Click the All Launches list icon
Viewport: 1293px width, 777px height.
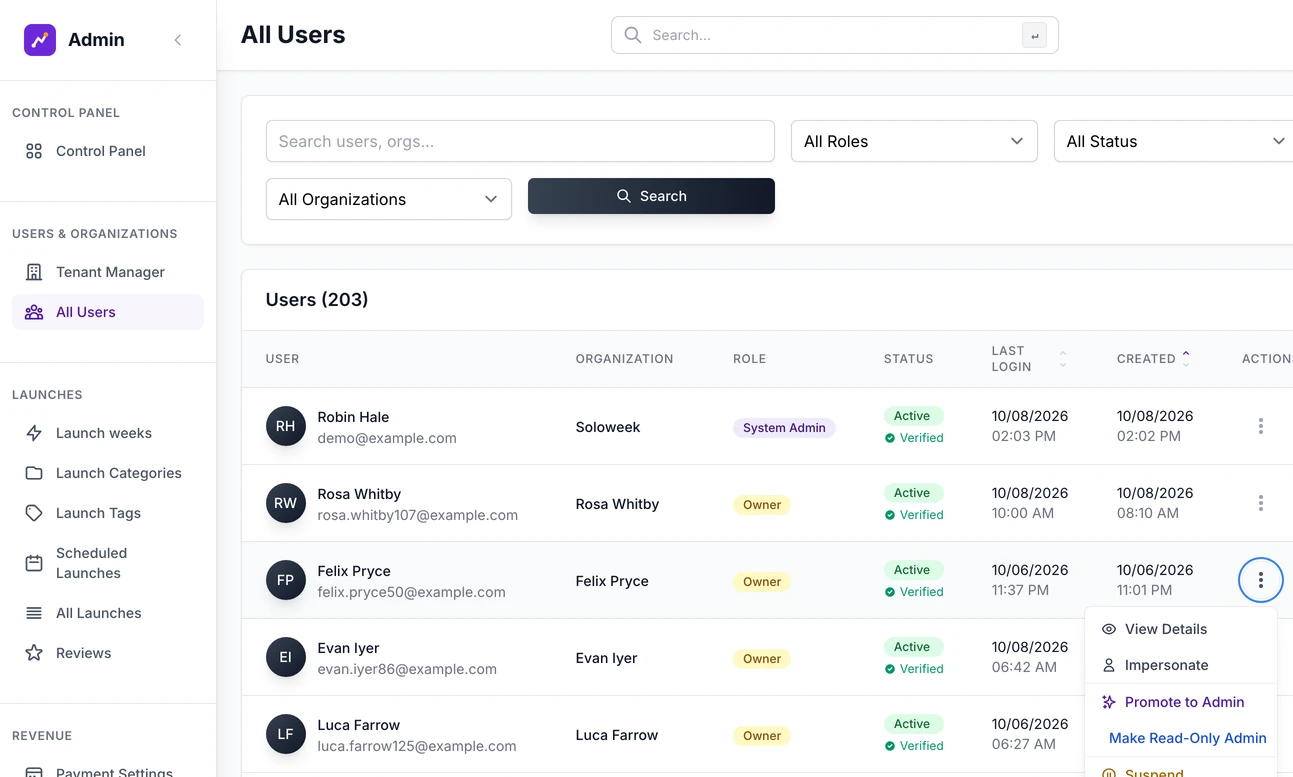[x=34, y=613]
